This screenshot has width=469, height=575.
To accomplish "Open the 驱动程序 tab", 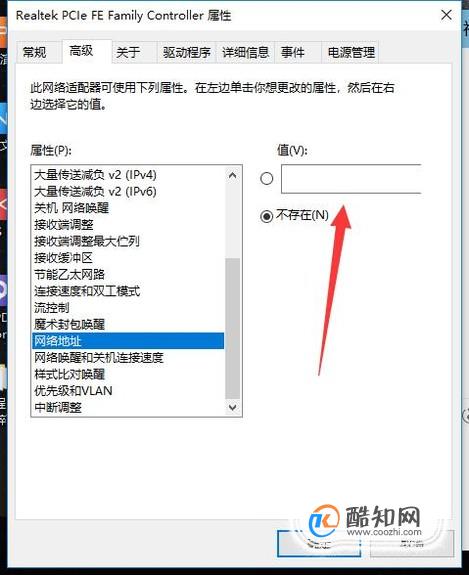I will click(x=186, y=52).
